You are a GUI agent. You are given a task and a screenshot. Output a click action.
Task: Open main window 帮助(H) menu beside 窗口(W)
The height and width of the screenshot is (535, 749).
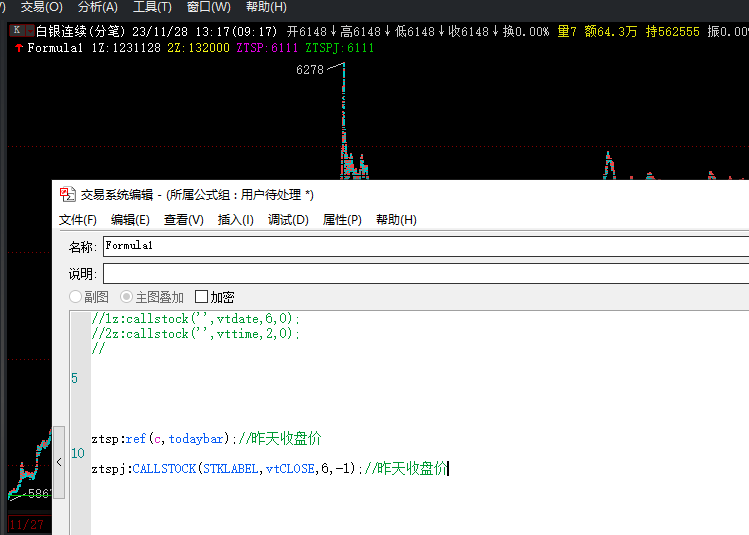point(266,7)
